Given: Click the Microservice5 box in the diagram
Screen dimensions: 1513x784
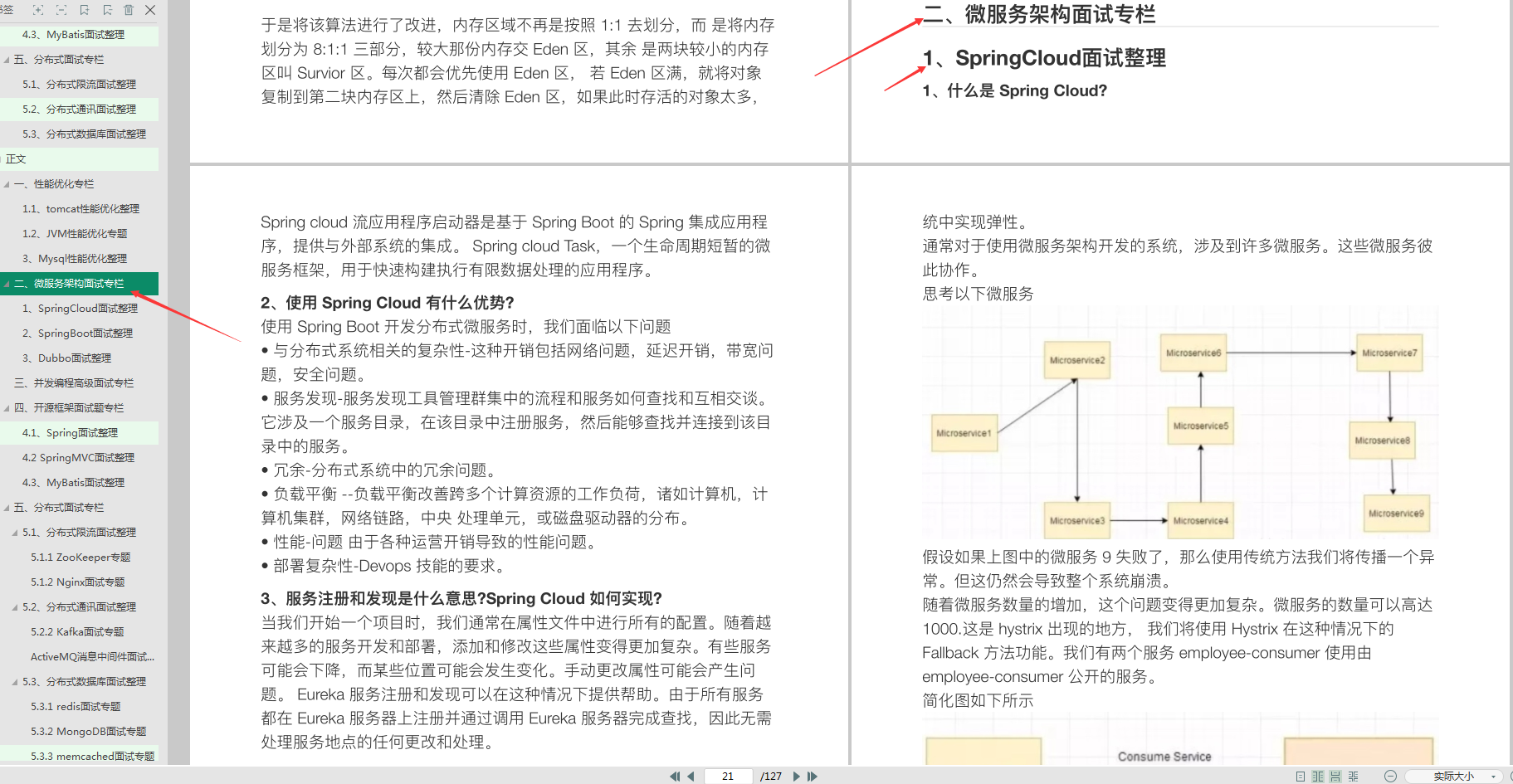Looking at the screenshot, I should (x=1200, y=426).
